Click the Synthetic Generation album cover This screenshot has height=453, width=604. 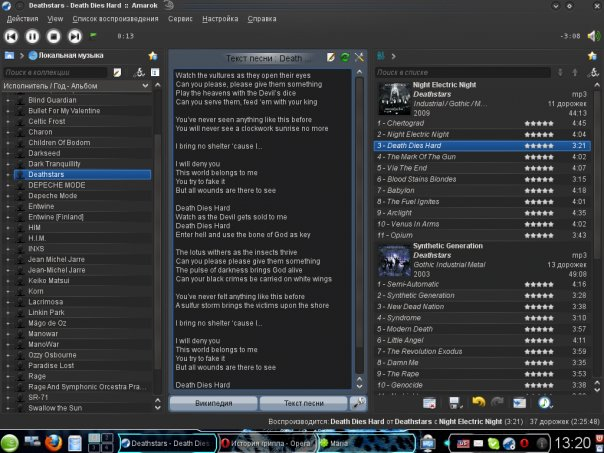click(x=394, y=260)
